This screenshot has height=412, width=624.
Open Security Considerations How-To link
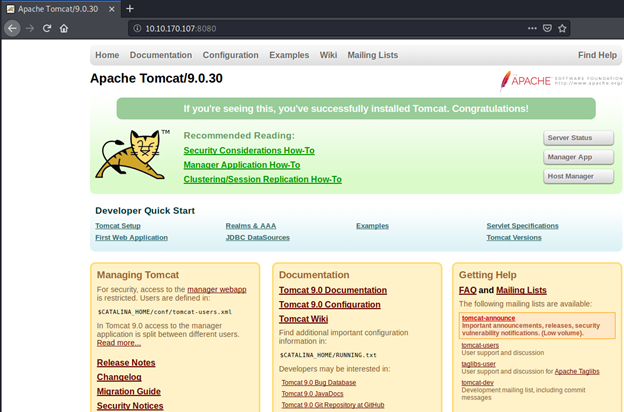249,150
